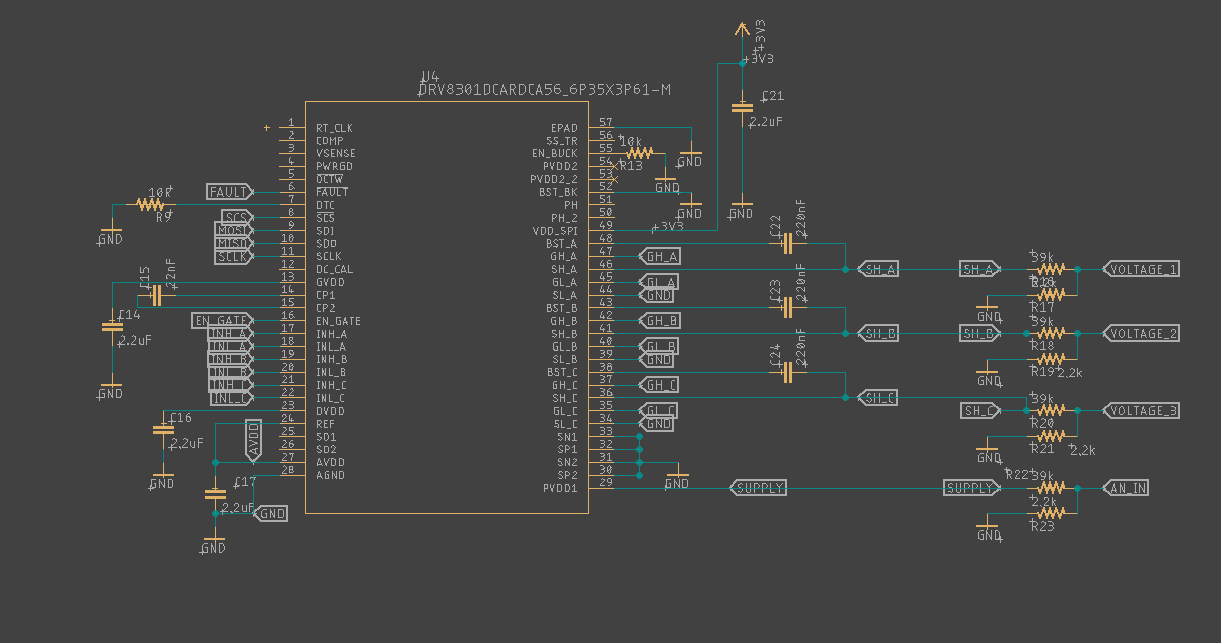Screen dimensions: 1221x643
Task: Select the MISO net label
Action: 233,244
